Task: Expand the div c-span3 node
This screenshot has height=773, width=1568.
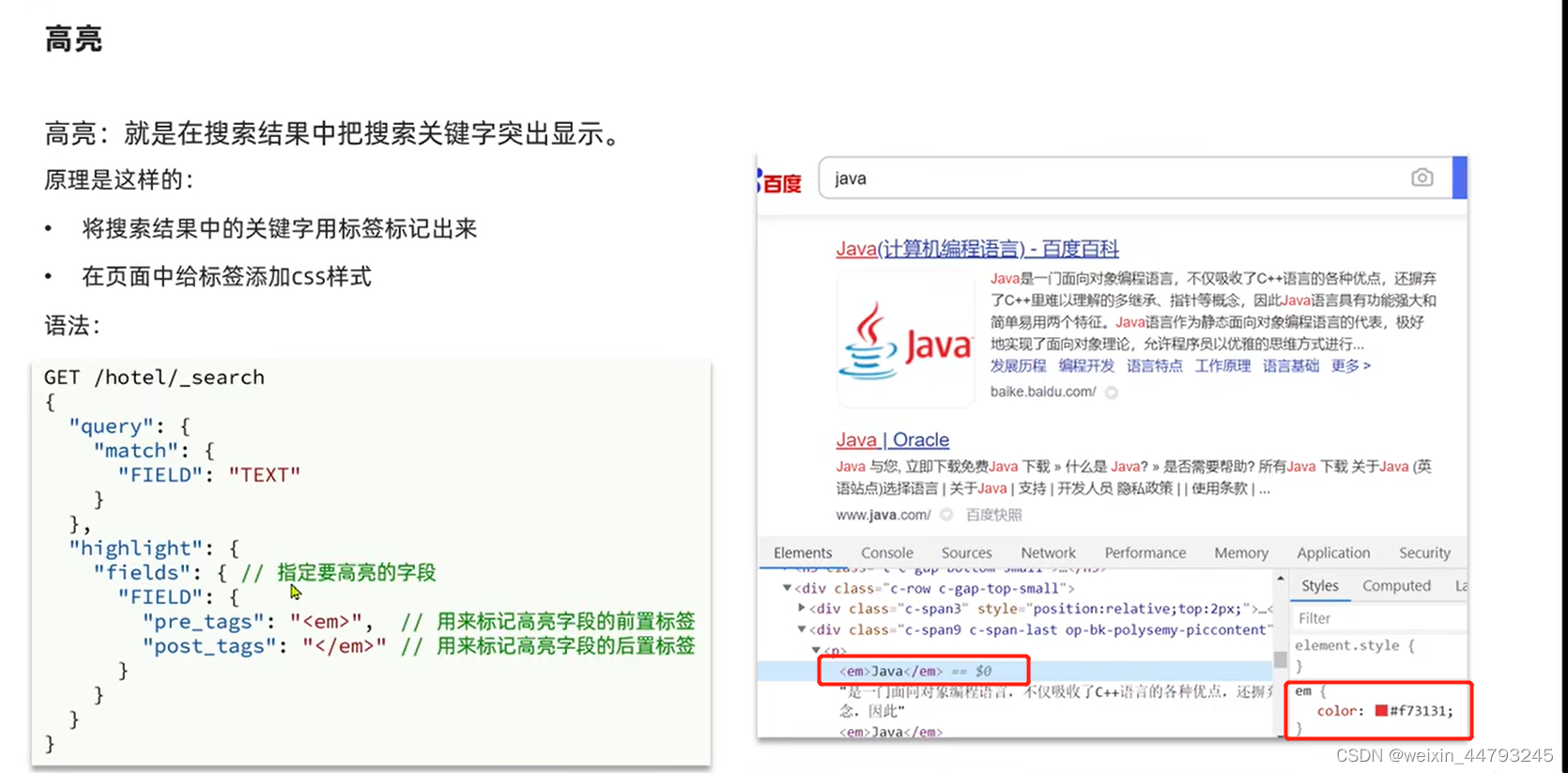Action: tap(801, 609)
